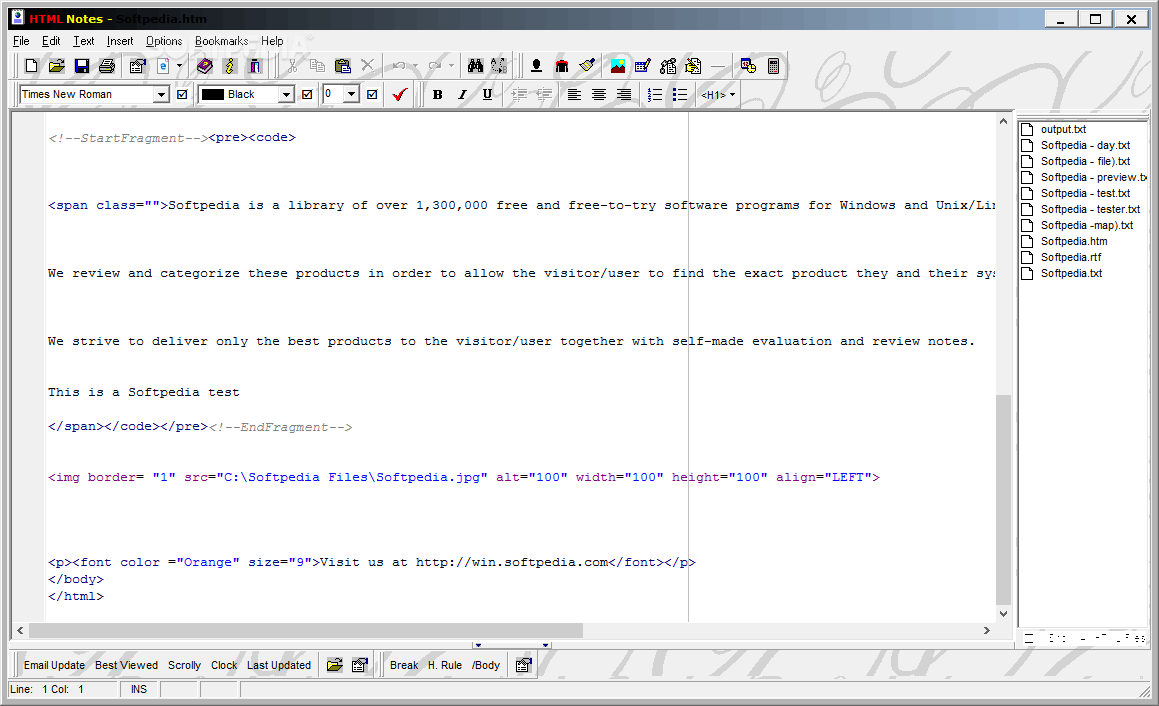Make the selected text bold
The width and height of the screenshot is (1159, 706).
pos(438,95)
